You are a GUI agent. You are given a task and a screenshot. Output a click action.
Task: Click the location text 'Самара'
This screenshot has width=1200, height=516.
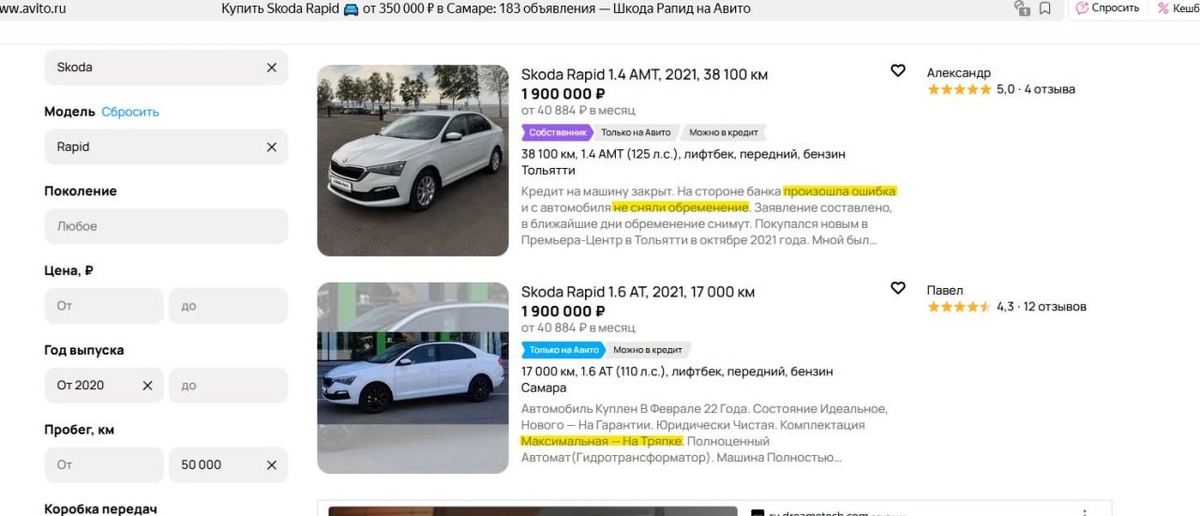(x=544, y=387)
